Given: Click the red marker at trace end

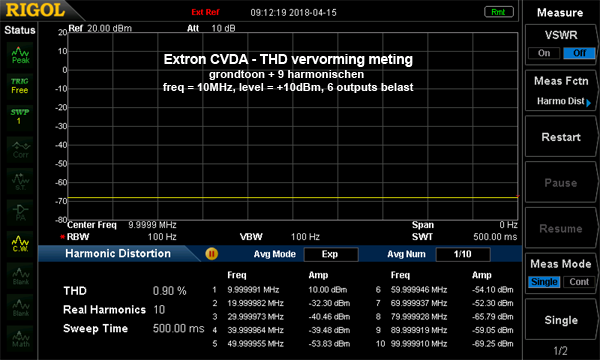Looking at the screenshot, I should pos(517,196).
